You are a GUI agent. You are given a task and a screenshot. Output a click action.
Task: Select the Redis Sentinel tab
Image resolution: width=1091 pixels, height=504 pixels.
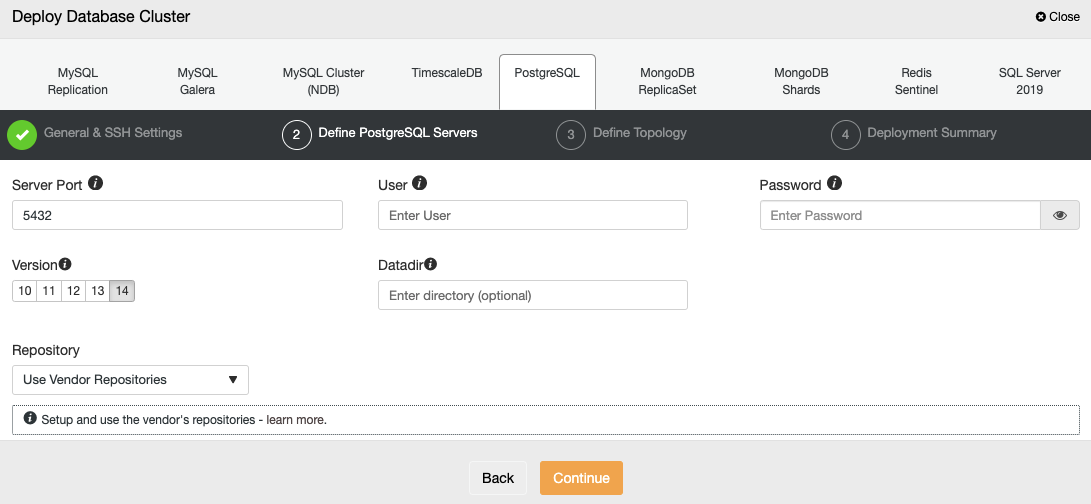point(916,81)
